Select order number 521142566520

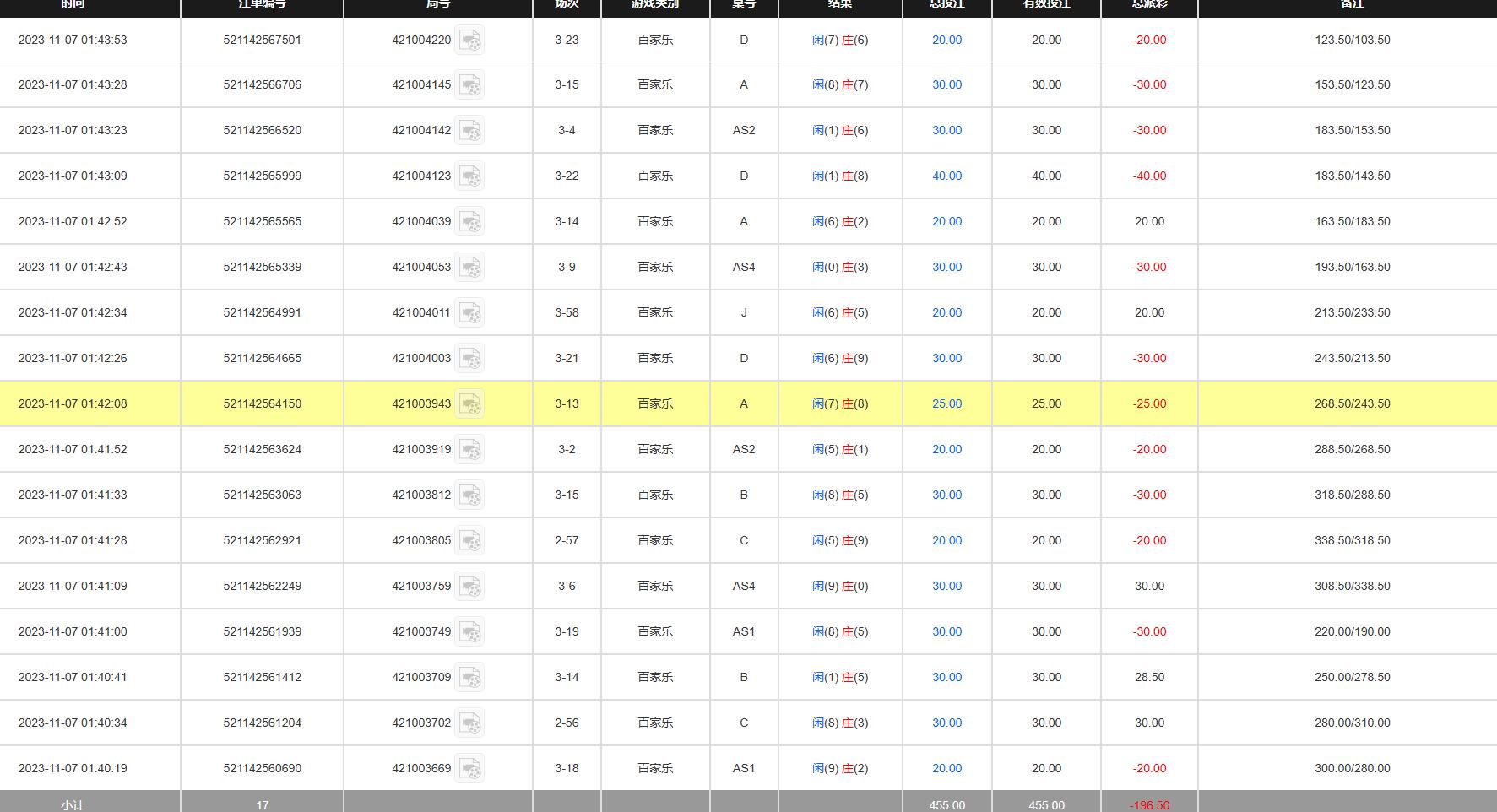(x=263, y=130)
